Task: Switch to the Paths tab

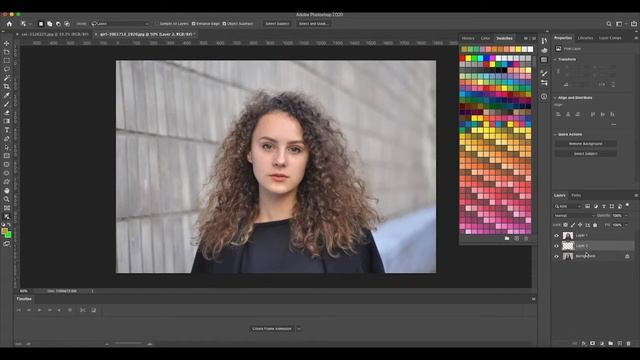Action: pyautogui.click(x=576, y=196)
